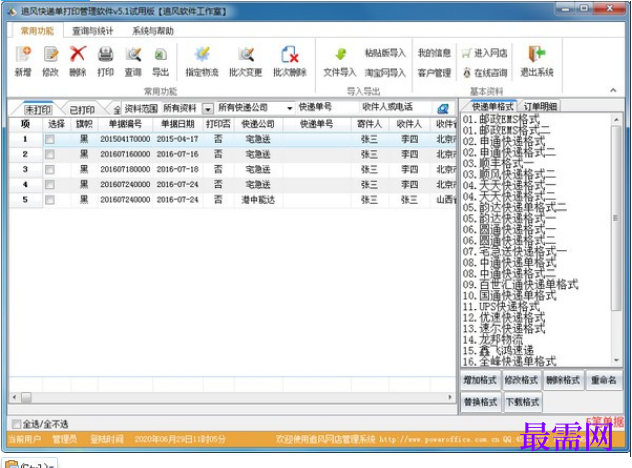Tick the checkbox in row 1
The width and height of the screenshot is (632, 468).
pos(50,139)
